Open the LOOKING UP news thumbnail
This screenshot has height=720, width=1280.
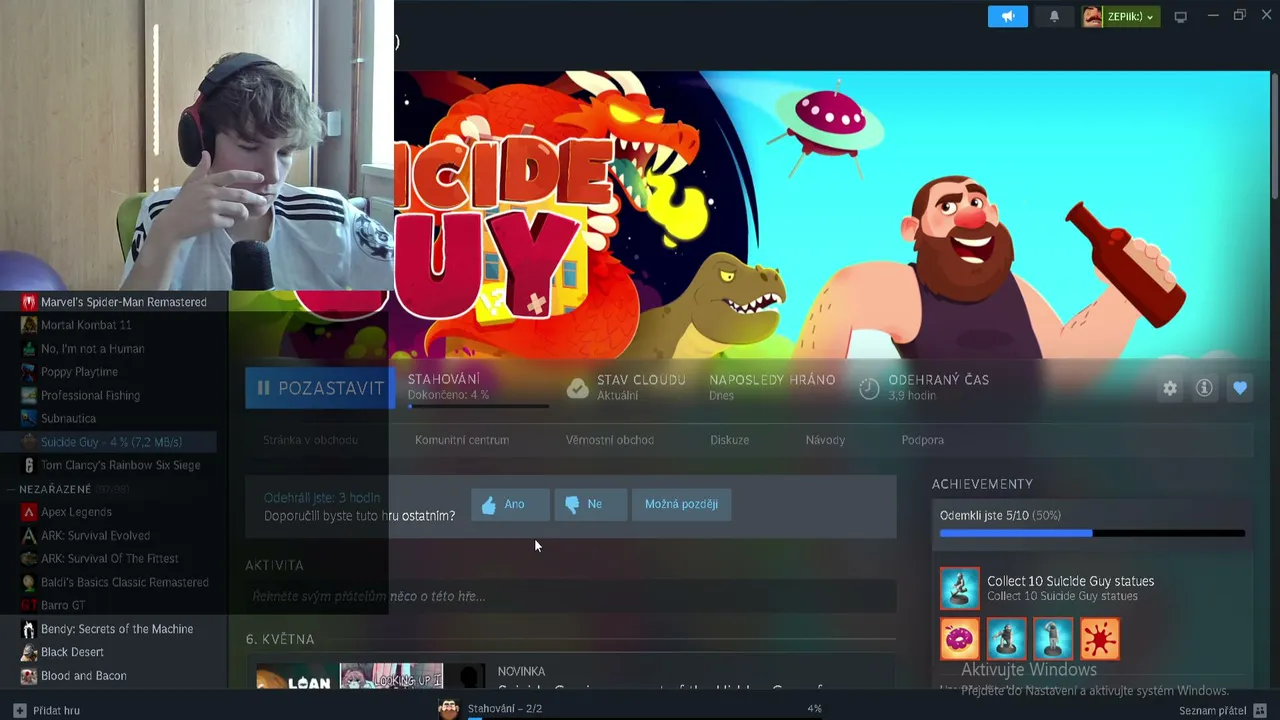391,677
